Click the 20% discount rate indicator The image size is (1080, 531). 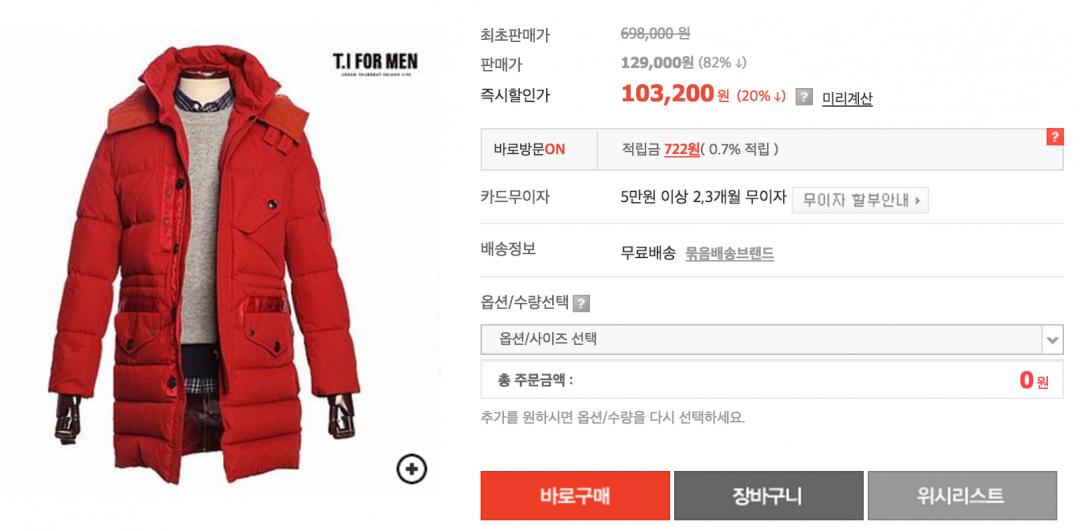761,96
